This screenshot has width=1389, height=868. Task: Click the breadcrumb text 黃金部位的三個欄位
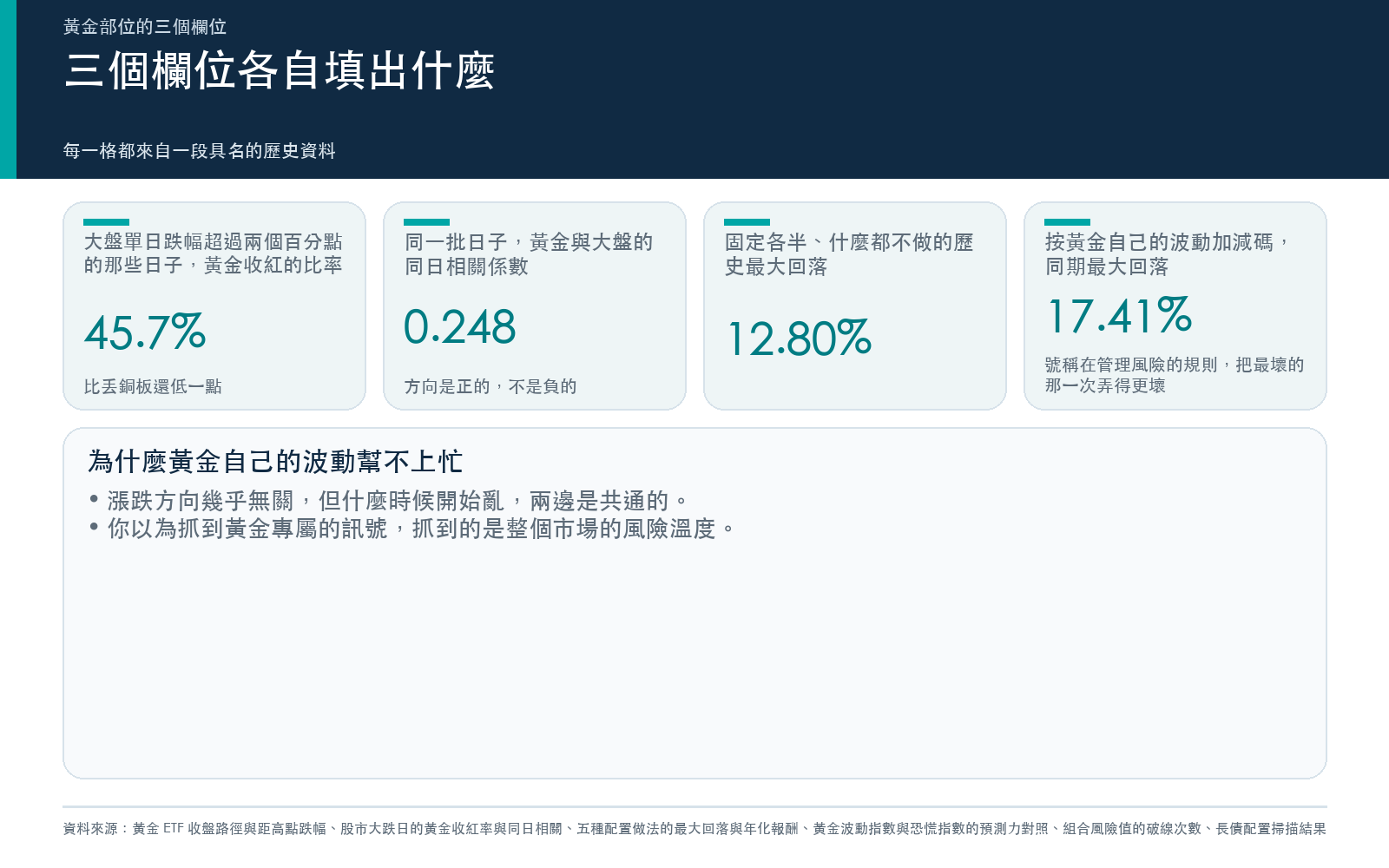(145, 27)
